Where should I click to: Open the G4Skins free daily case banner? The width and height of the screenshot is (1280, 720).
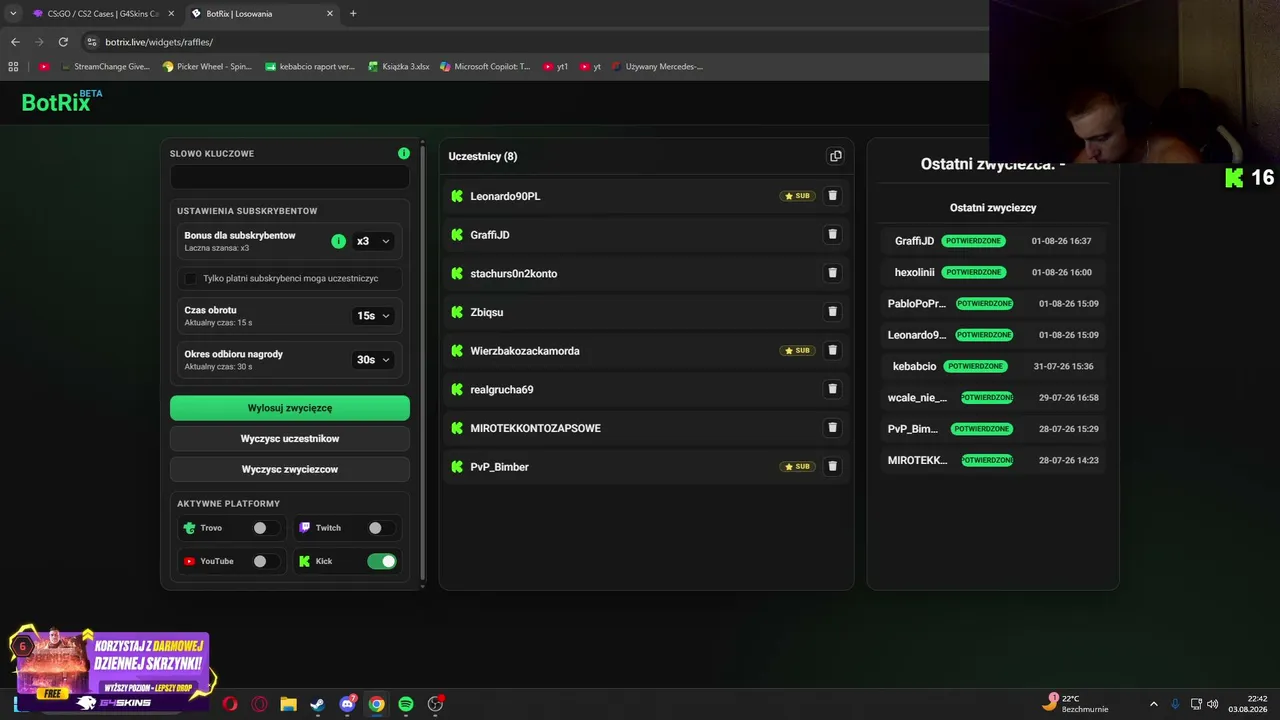(x=110, y=669)
